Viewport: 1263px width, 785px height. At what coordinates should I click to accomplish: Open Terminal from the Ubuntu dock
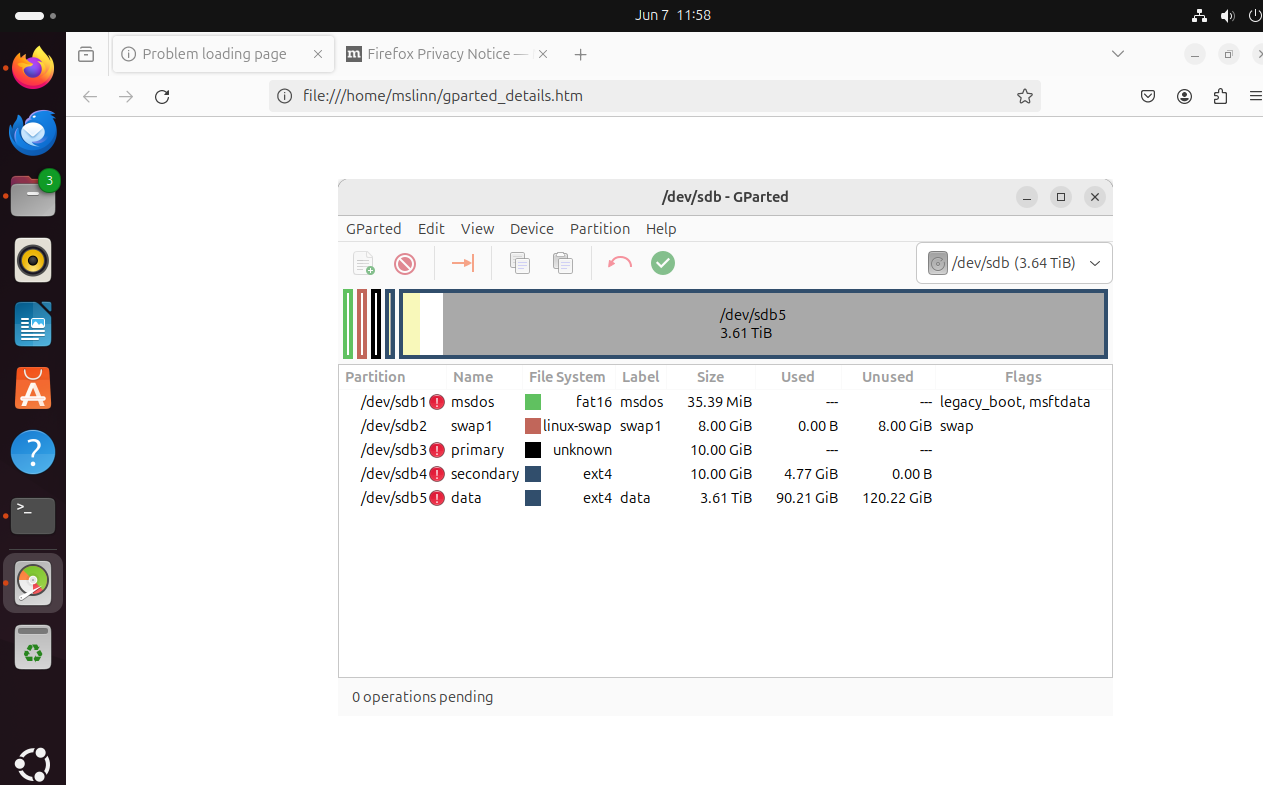click(x=33, y=515)
